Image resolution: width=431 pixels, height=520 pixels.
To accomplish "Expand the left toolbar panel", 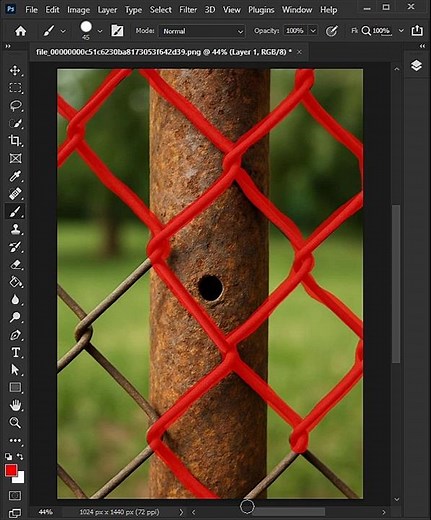I will 8,46.
